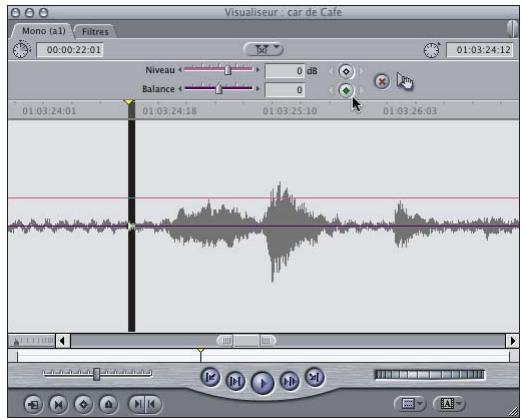Click the current timecode field 01:03:24:12
Screen dimensions: 523x420
[480, 50]
